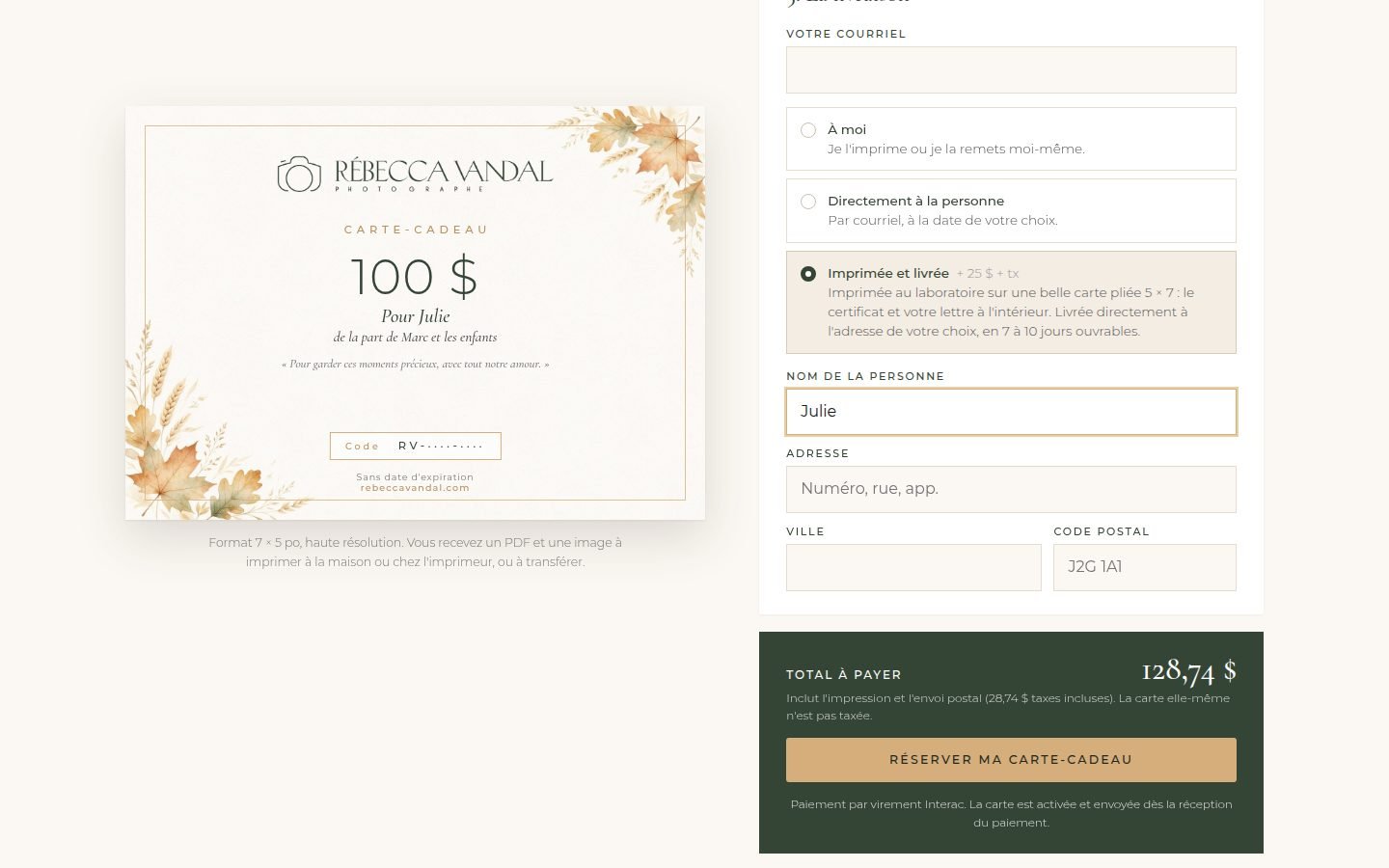Screen dimensions: 1389x868
Task: Click the "100 $" amount on card
Action: (x=414, y=277)
